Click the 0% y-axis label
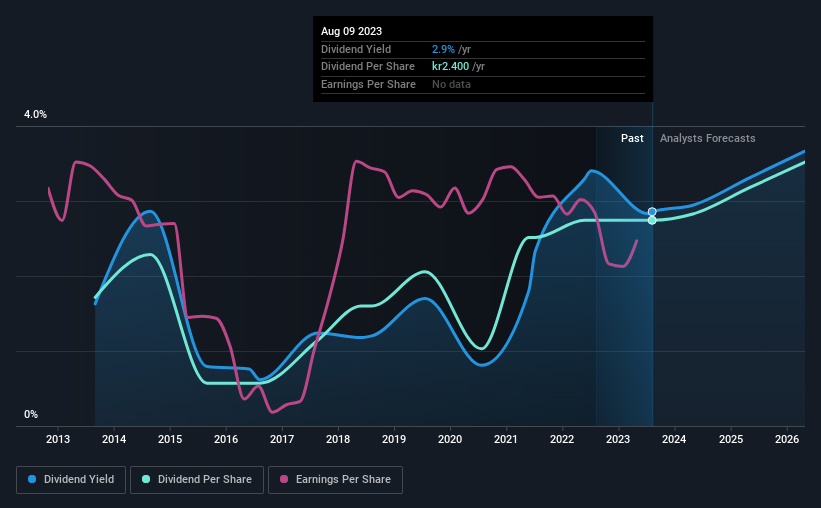821x508 pixels. [31, 414]
